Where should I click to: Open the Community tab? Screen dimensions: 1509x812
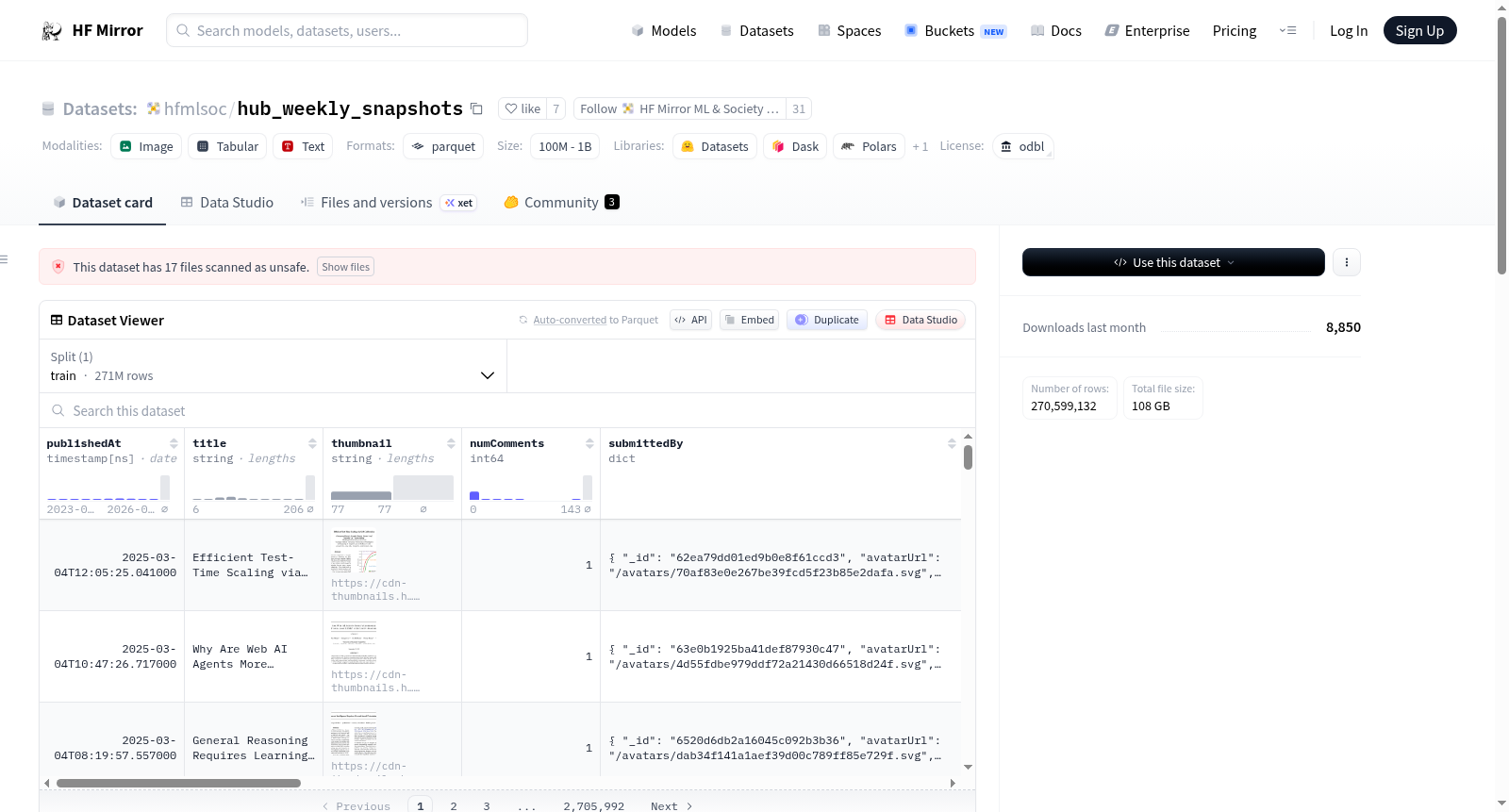coord(561,202)
